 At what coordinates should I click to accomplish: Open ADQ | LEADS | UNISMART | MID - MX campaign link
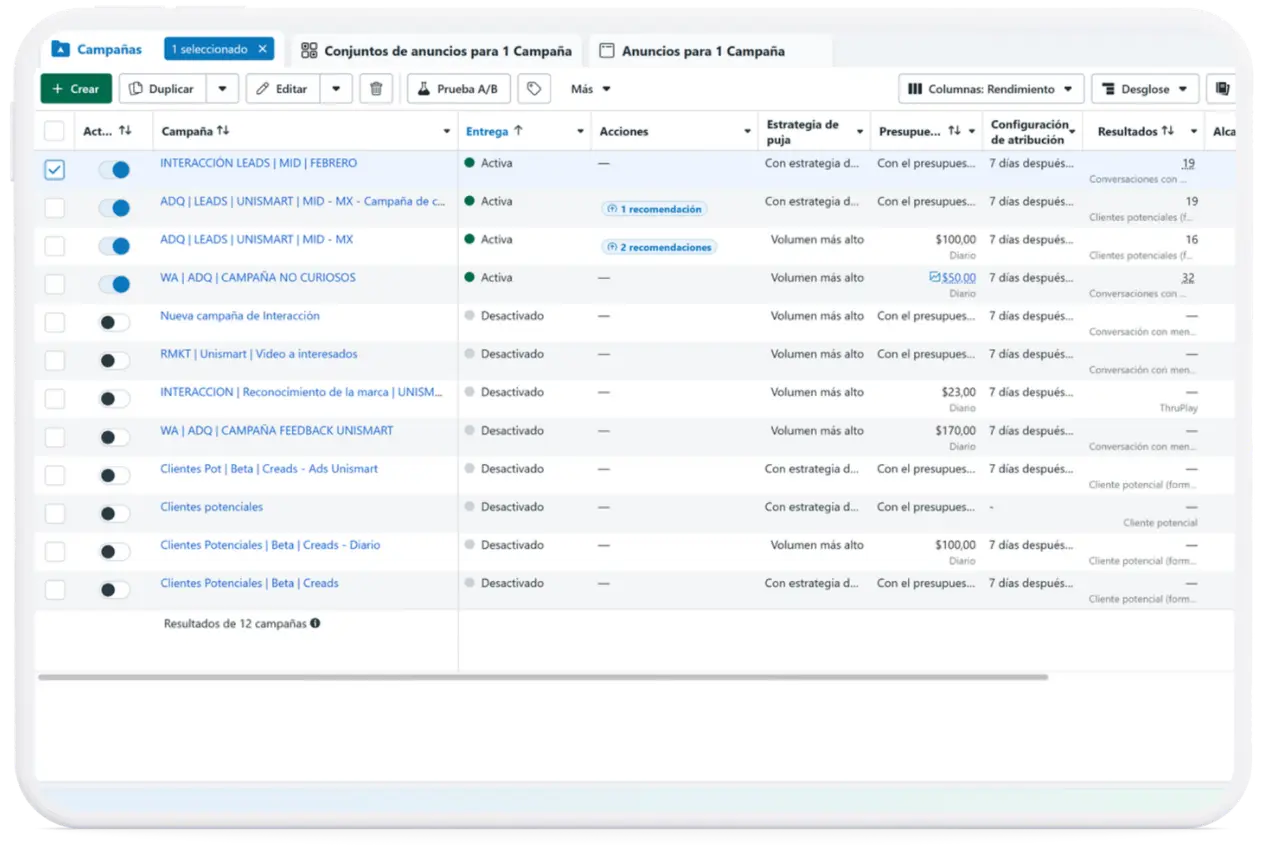point(256,240)
